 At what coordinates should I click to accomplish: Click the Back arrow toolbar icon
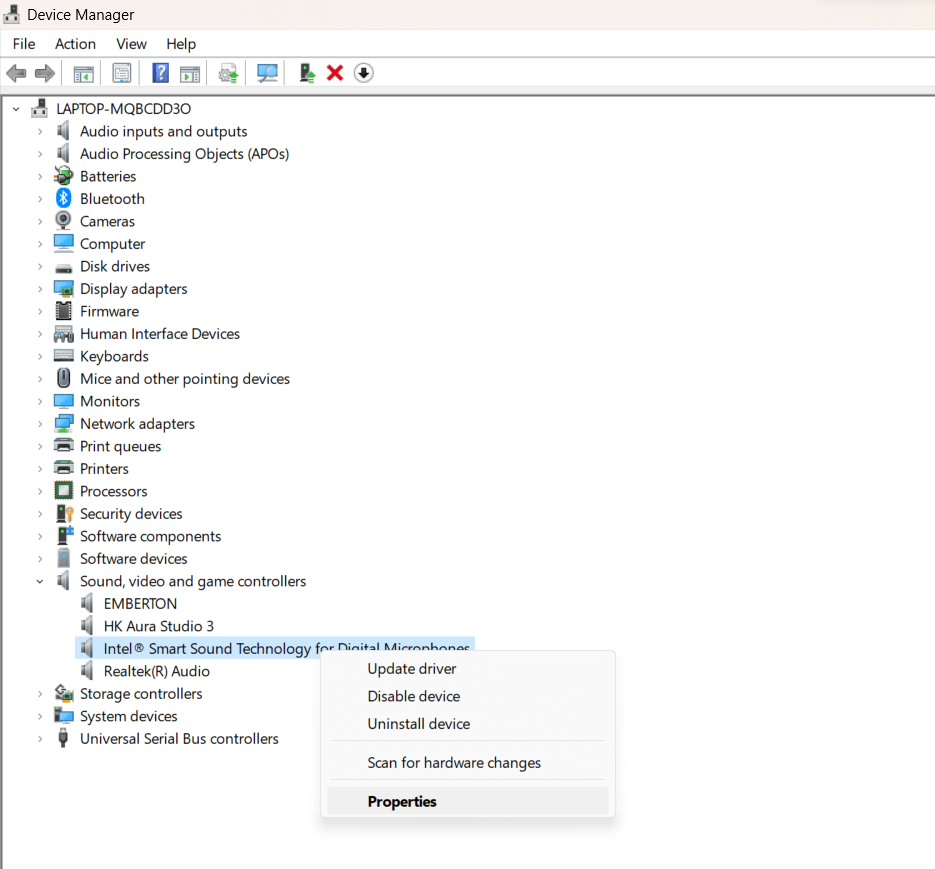tap(16, 73)
